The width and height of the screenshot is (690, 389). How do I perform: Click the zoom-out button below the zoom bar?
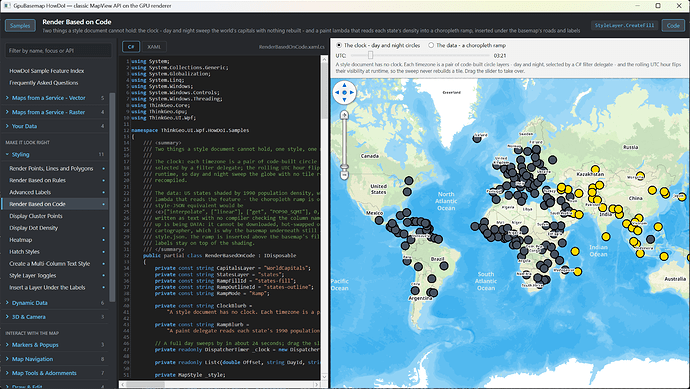345,176
